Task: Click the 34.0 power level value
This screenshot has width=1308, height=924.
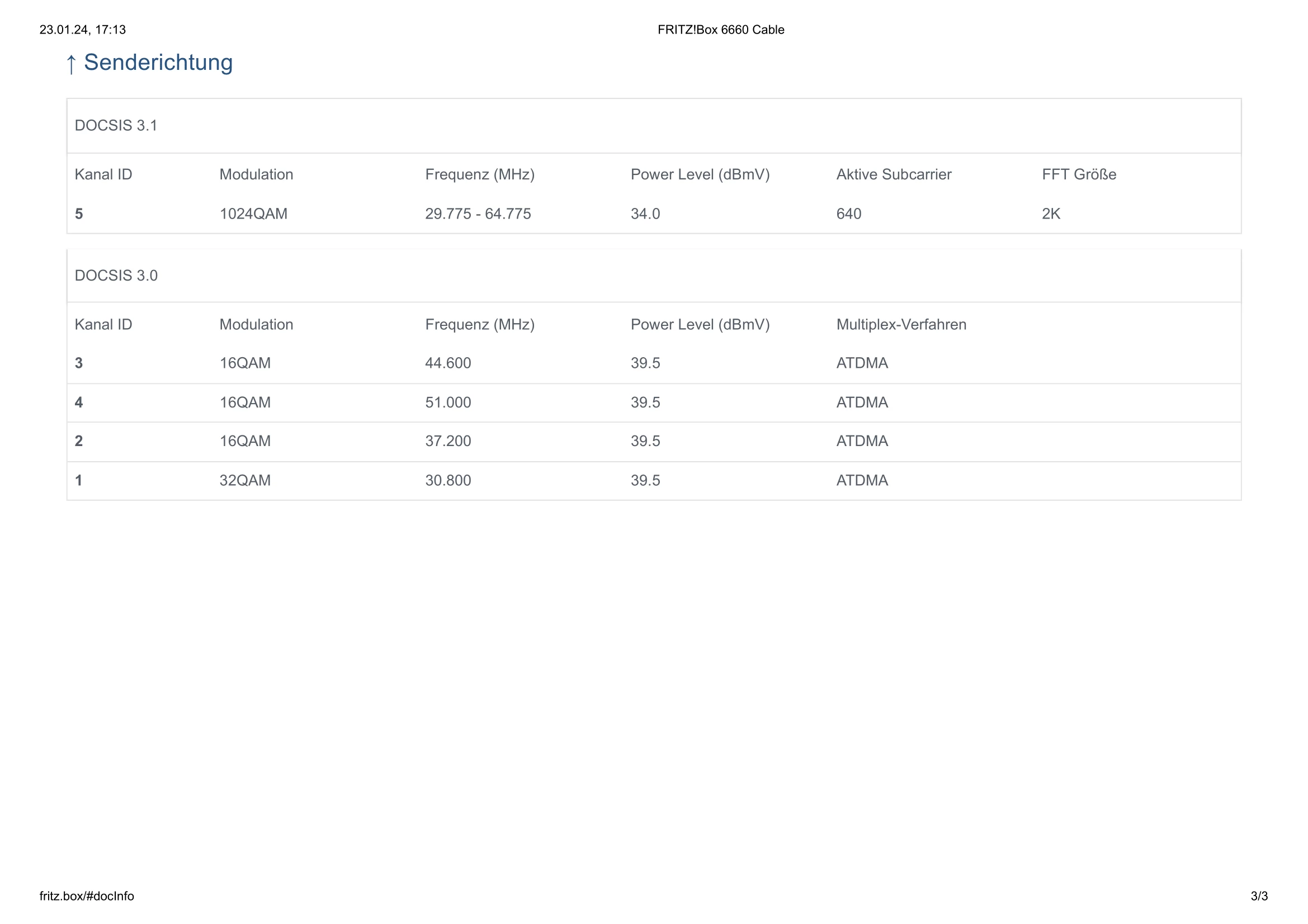Action: point(645,214)
